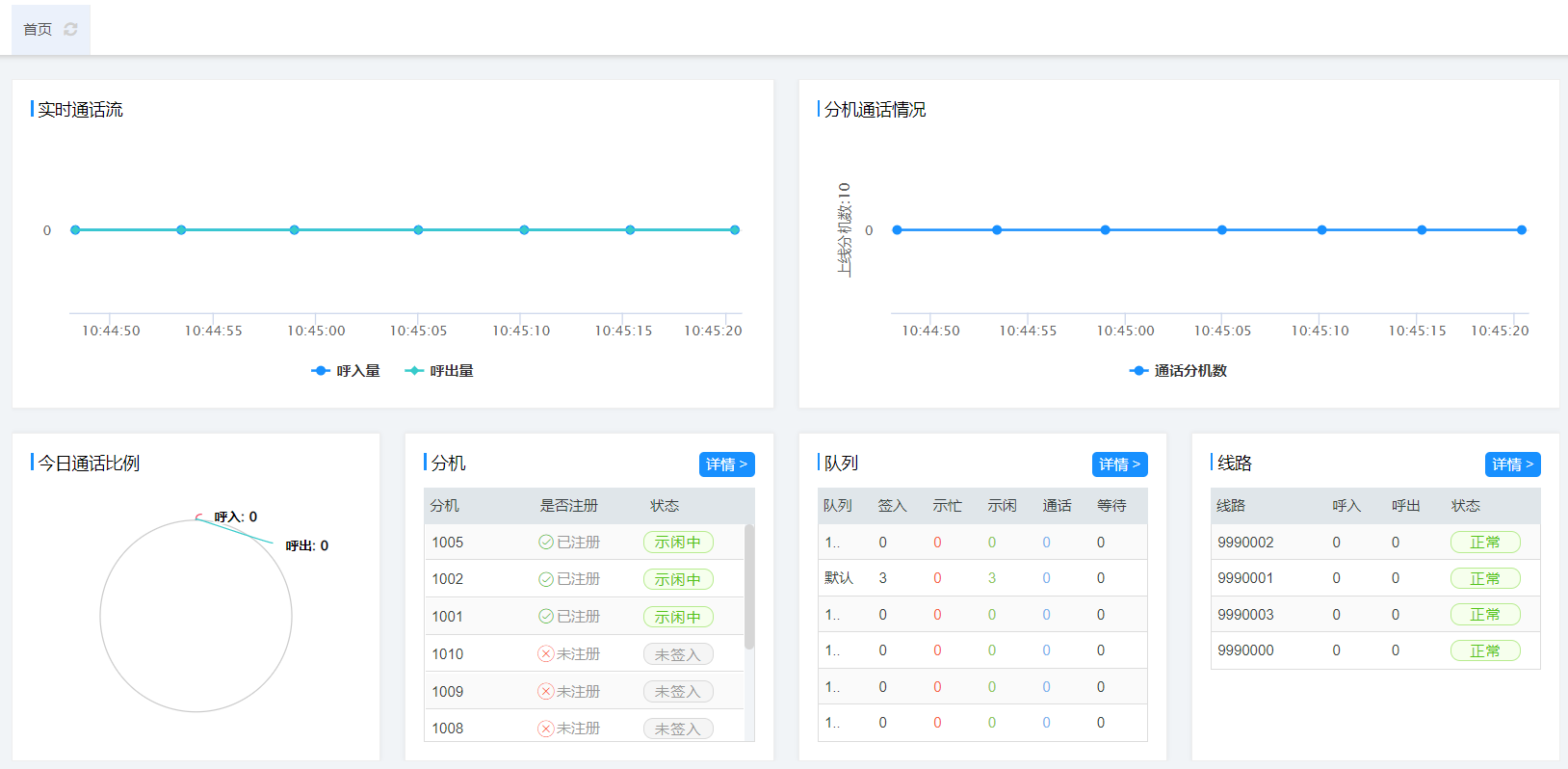Select line 9990002 cell
Image resolution: width=1568 pixels, height=769 pixels.
[1245, 543]
